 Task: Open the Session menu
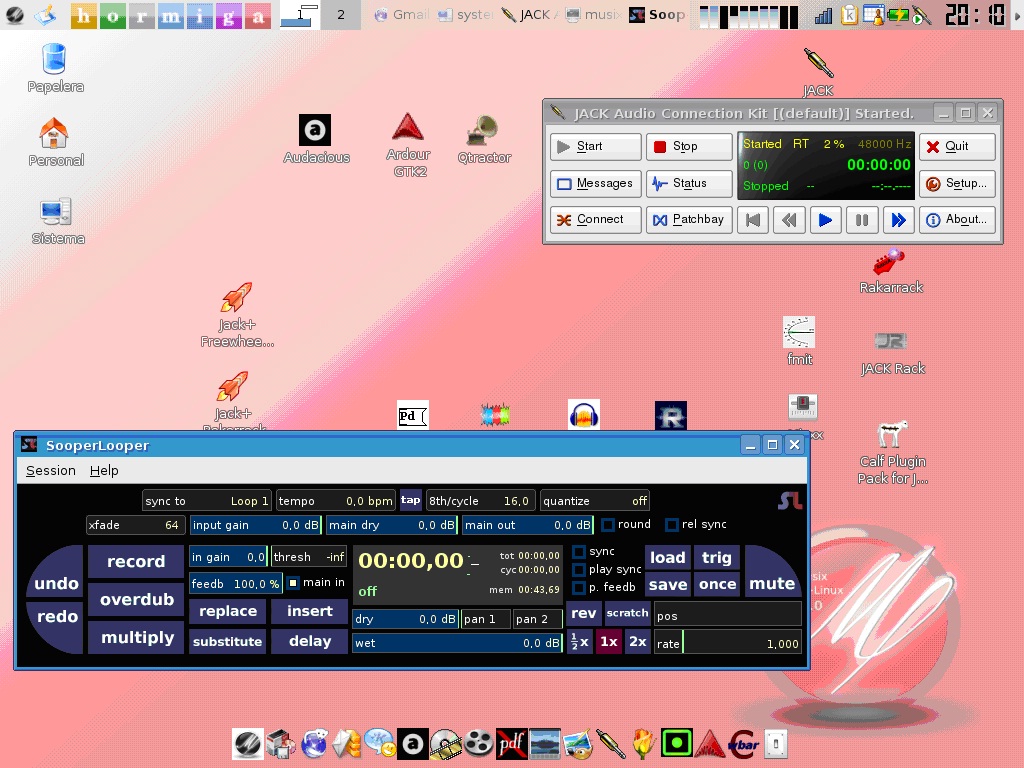50,470
